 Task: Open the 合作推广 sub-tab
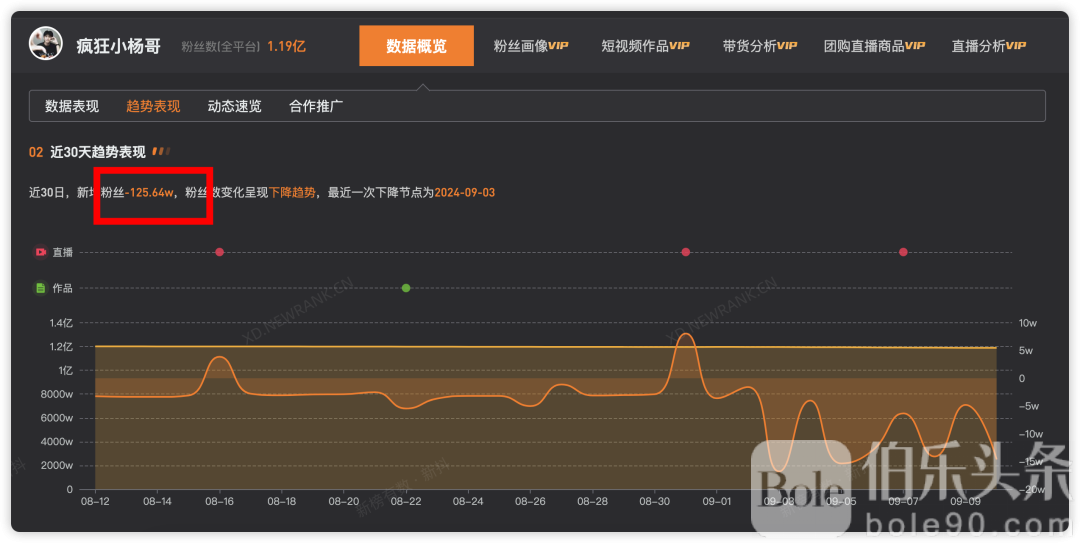tap(316, 106)
